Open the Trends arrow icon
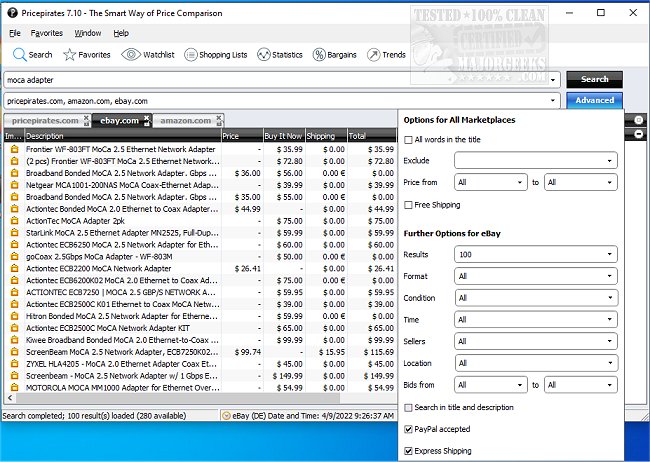The height and width of the screenshot is (462, 650). [x=386, y=55]
